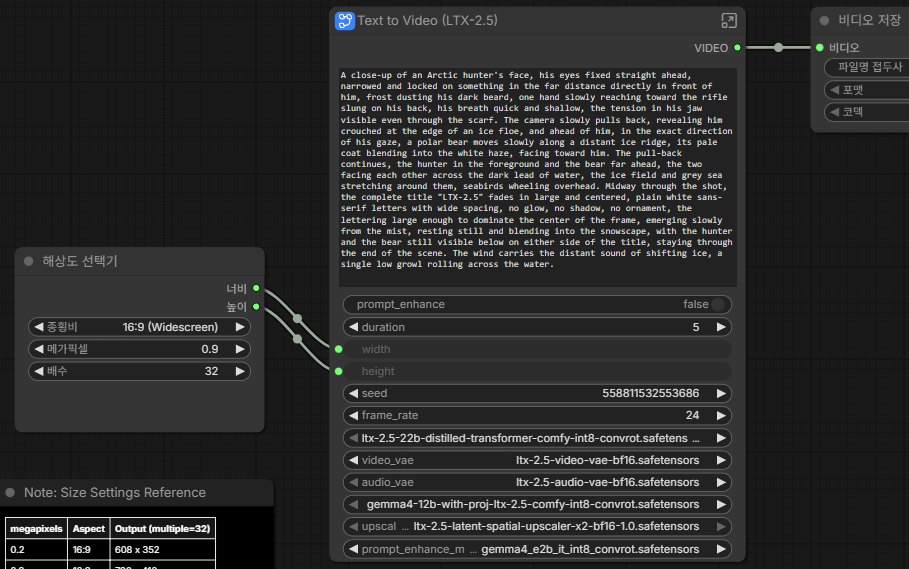Increase frame_rate with right arrow
Image resolution: width=909 pixels, height=569 pixels.
point(721,415)
